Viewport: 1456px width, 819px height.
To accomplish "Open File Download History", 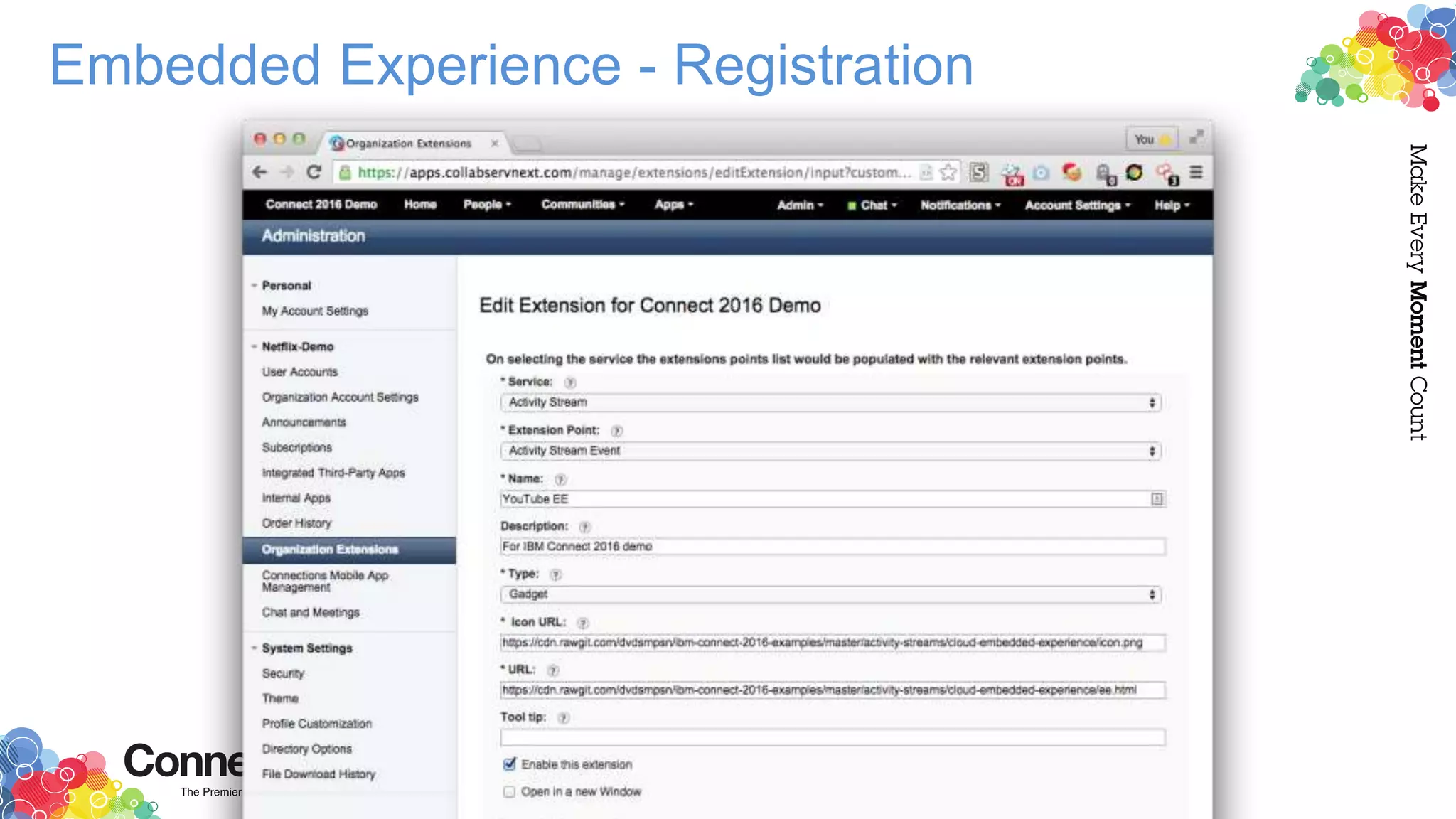I will pos(318,774).
